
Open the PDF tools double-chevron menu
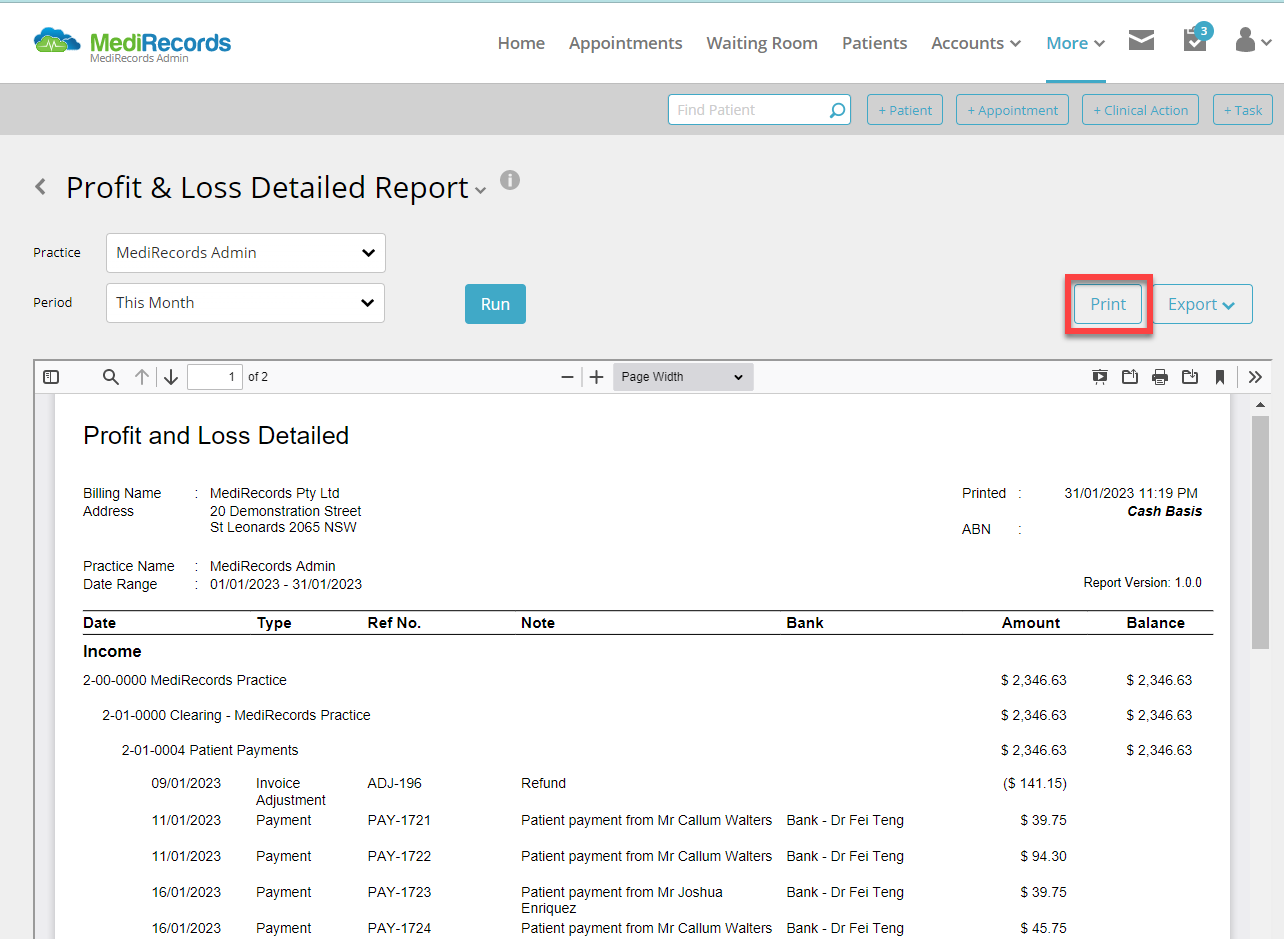1255,377
